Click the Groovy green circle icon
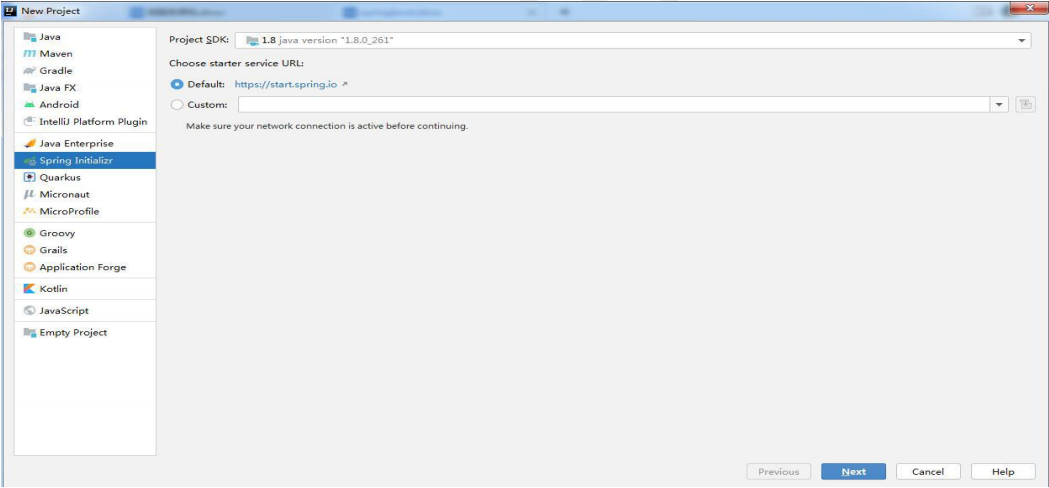 [x=29, y=233]
